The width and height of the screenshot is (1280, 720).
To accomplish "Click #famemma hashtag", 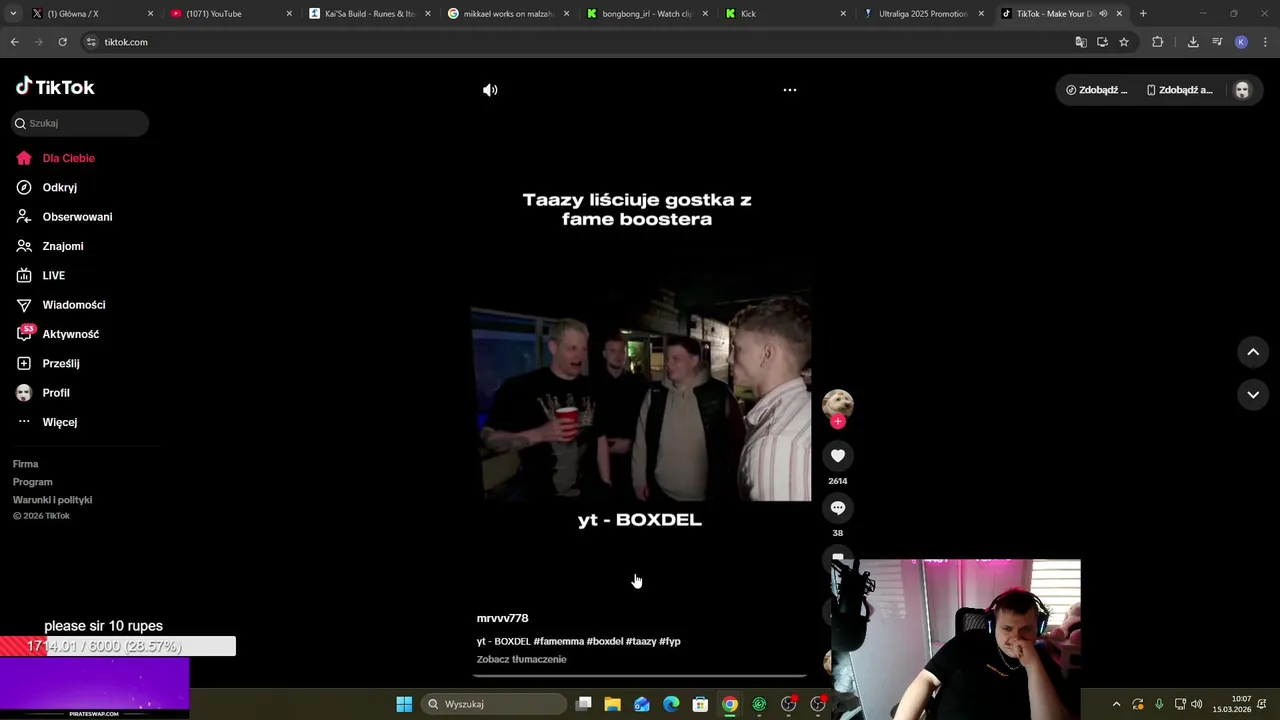I will (x=559, y=641).
